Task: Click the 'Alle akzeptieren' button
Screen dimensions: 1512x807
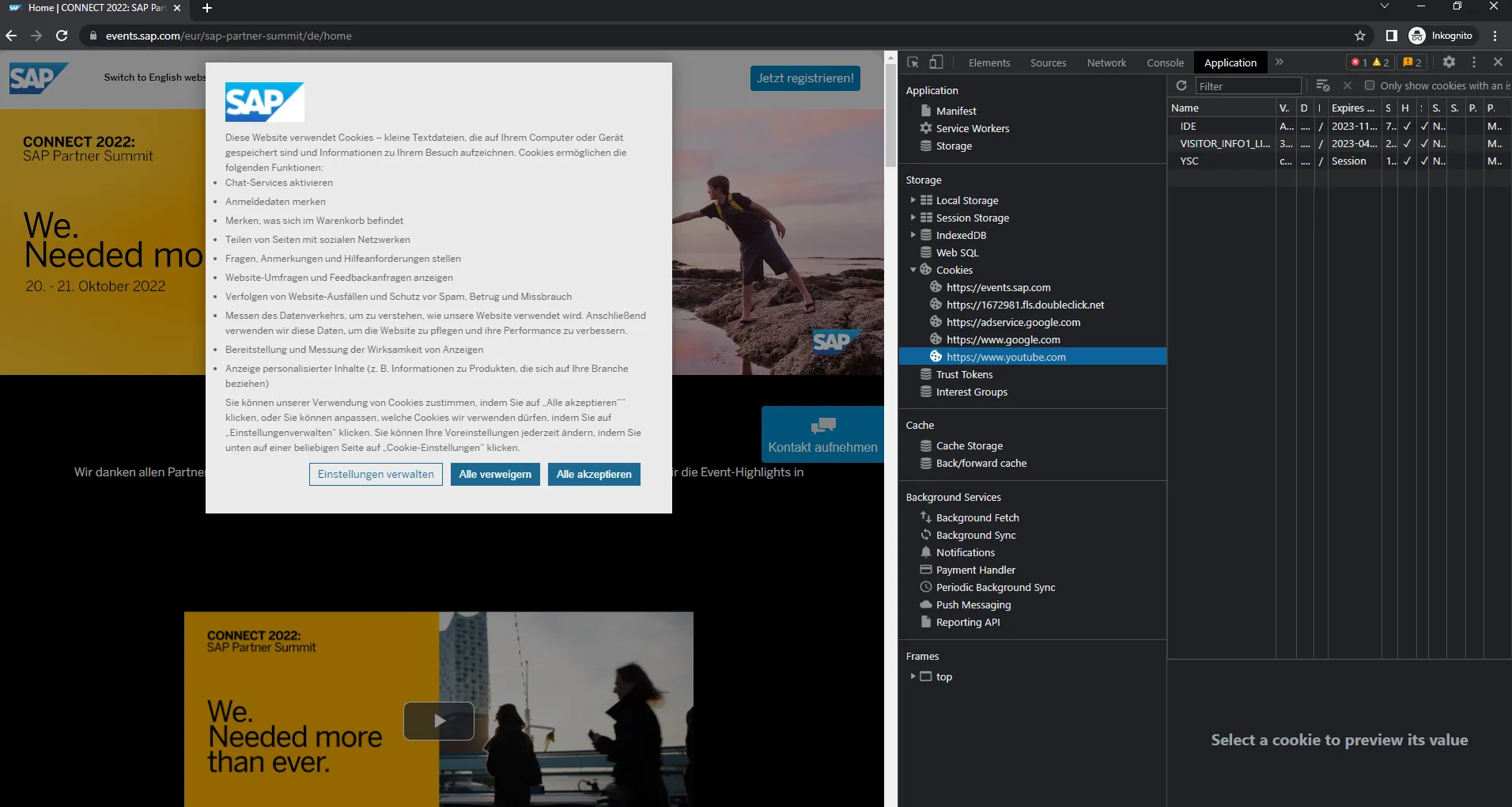Action: click(x=594, y=474)
